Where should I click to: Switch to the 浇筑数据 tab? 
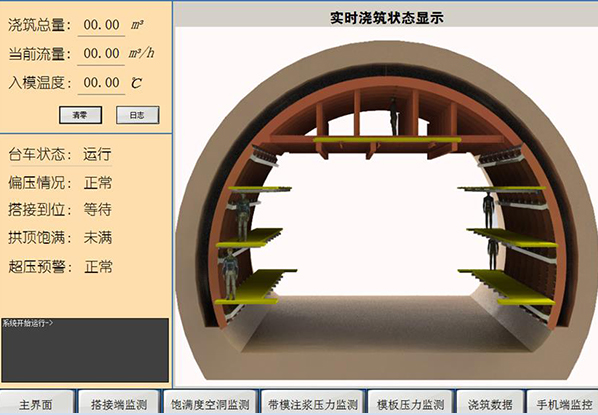click(490, 403)
